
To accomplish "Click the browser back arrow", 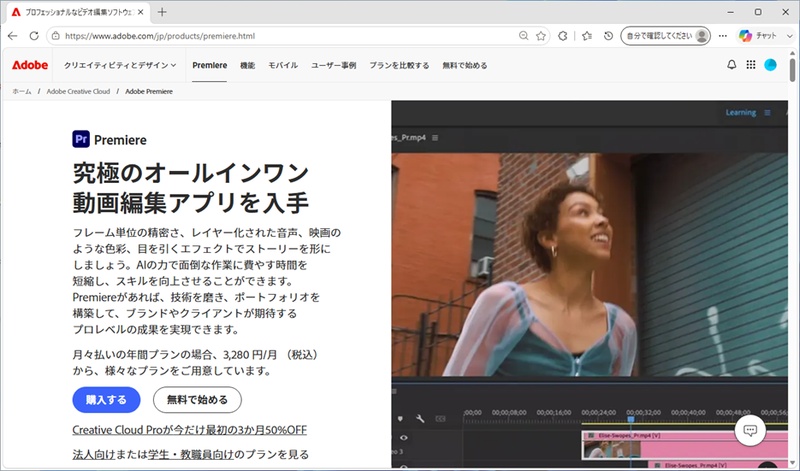I will tap(13, 36).
